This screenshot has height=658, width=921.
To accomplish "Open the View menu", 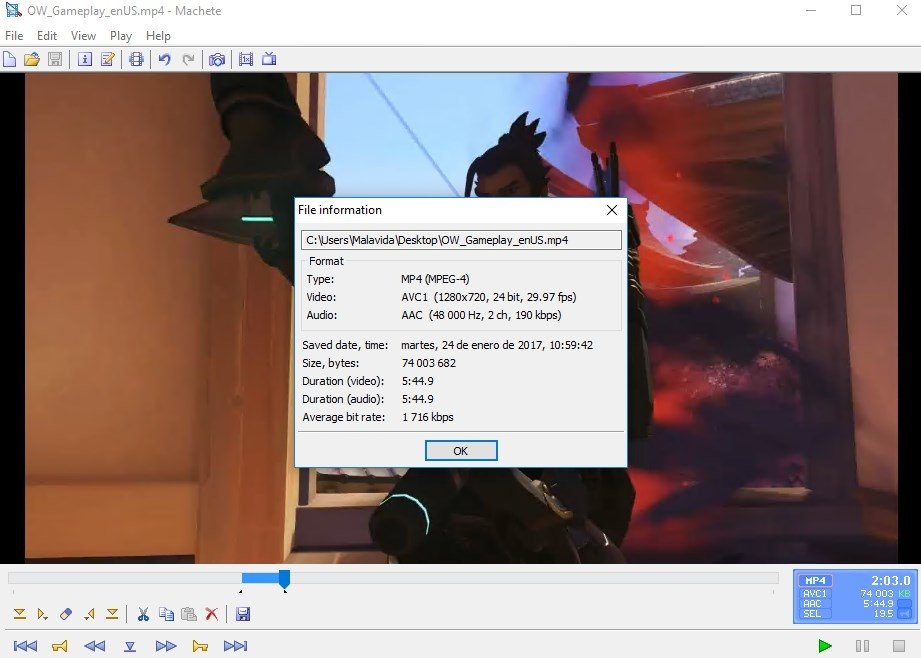I will 83,36.
